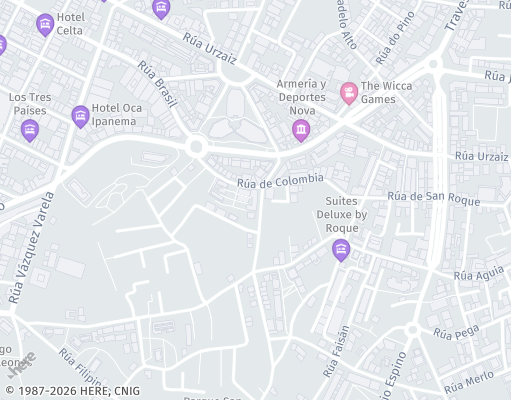
Task: Click the Los Tres Países hotel pin
Action: tap(30, 130)
